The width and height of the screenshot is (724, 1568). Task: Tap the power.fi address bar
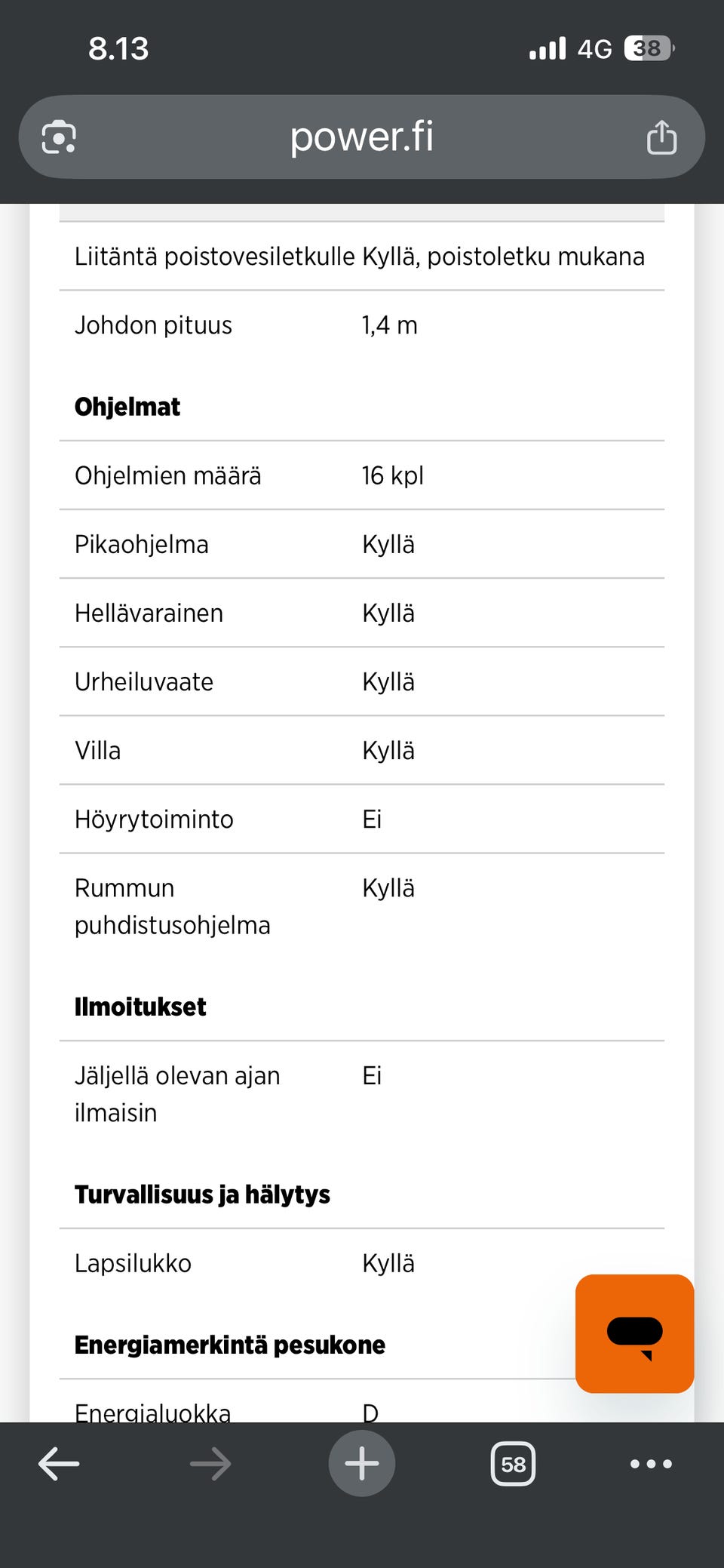[361, 137]
